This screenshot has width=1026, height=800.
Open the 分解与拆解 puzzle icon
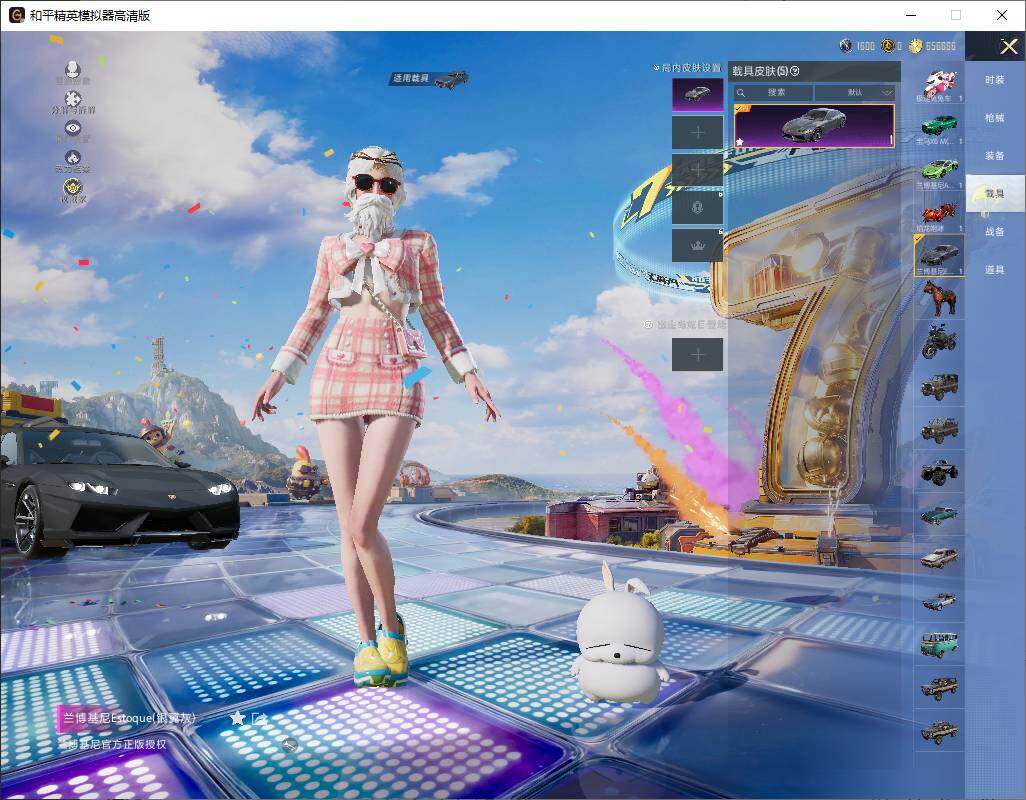coord(73,99)
